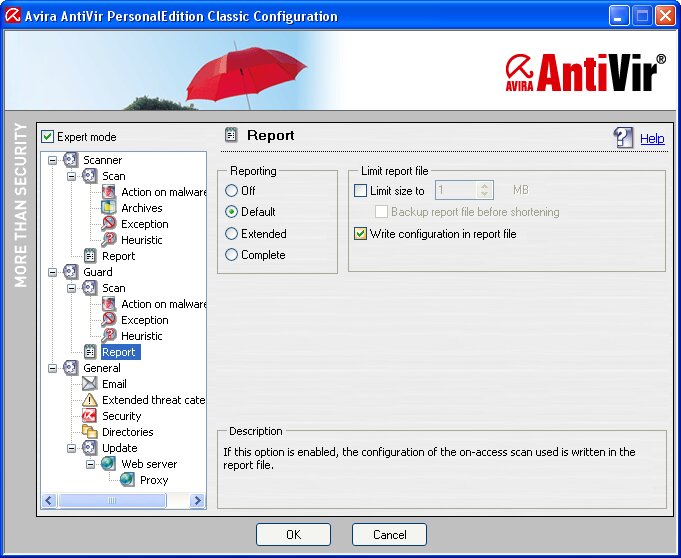Uncheck the Expert mode checkbox
Screen dimensions: 681x558
tap(47, 137)
